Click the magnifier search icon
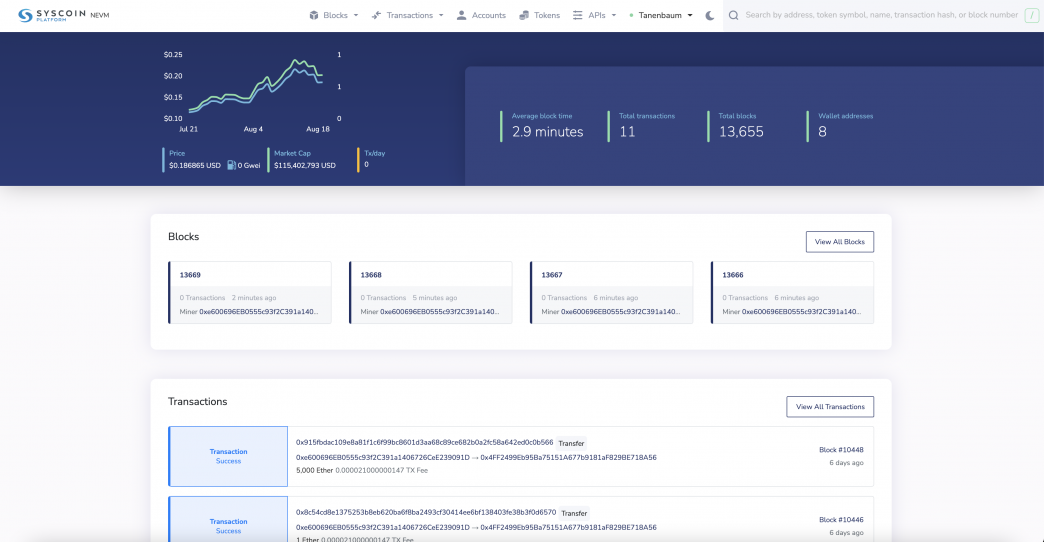This screenshot has width=1044, height=542. [x=734, y=16]
